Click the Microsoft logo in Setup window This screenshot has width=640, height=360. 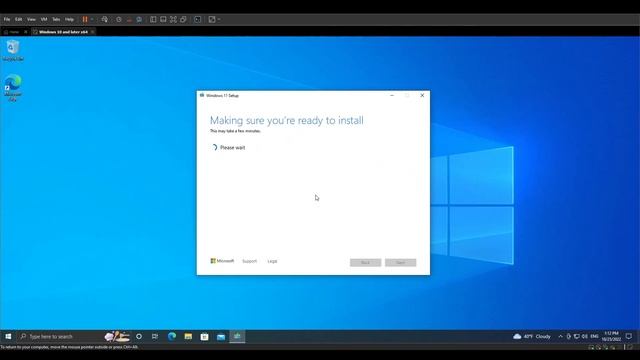[222, 261]
